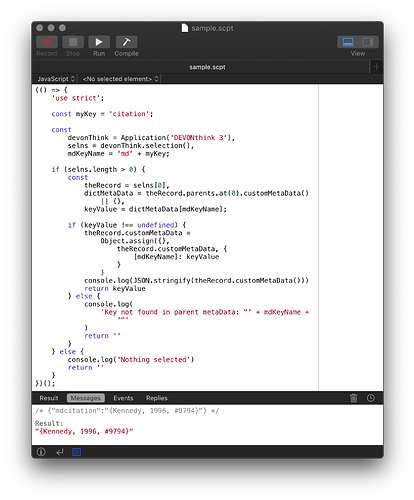
Task: Click the mdcitation log comment line
Action: [x=127, y=411]
